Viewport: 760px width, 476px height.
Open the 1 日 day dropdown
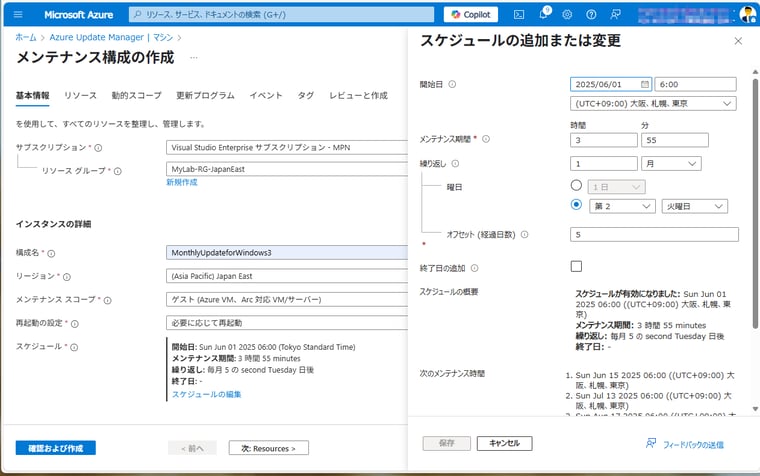click(617, 187)
